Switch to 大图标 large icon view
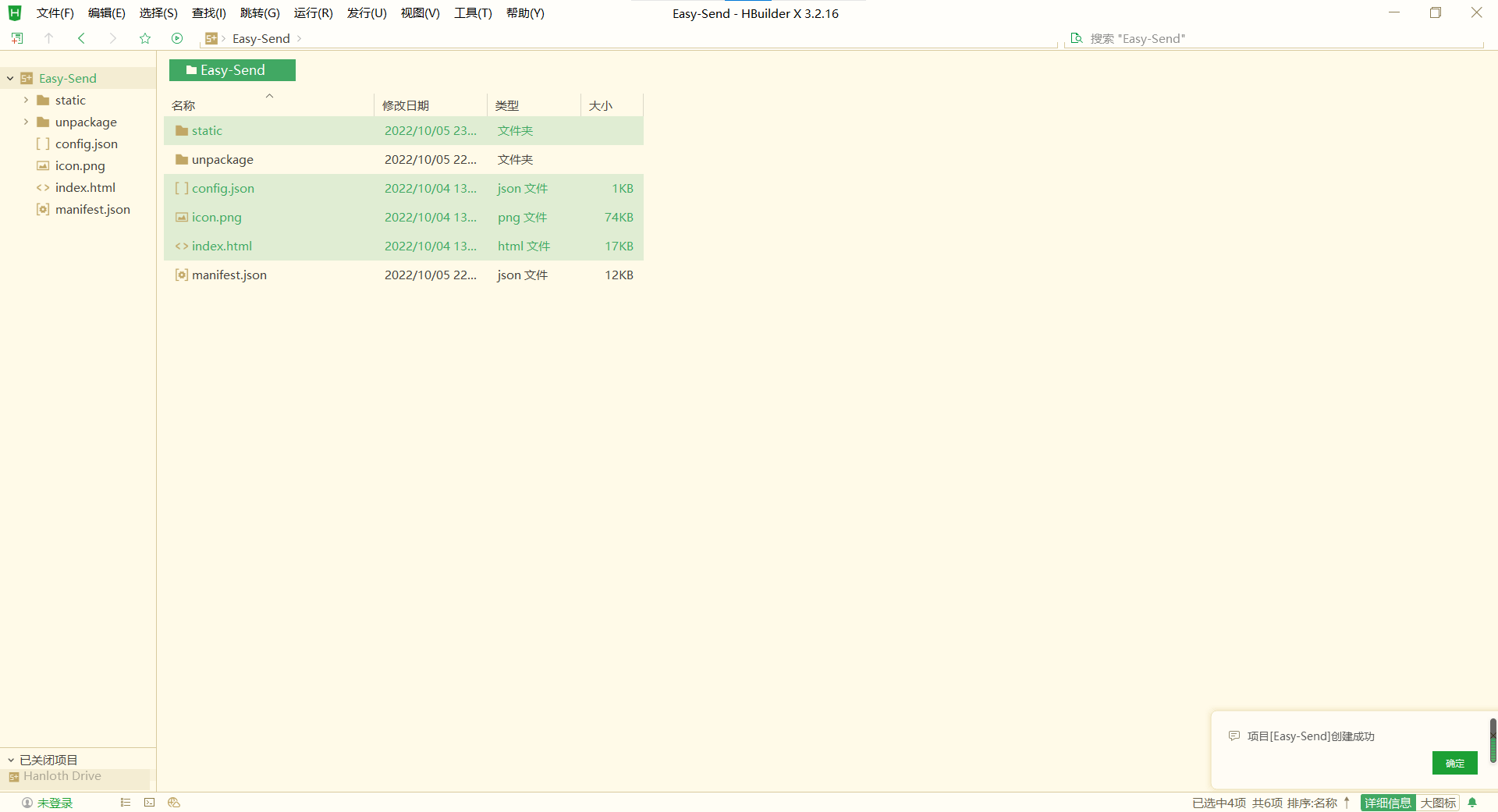The image size is (1498, 812). pos(1438,803)
